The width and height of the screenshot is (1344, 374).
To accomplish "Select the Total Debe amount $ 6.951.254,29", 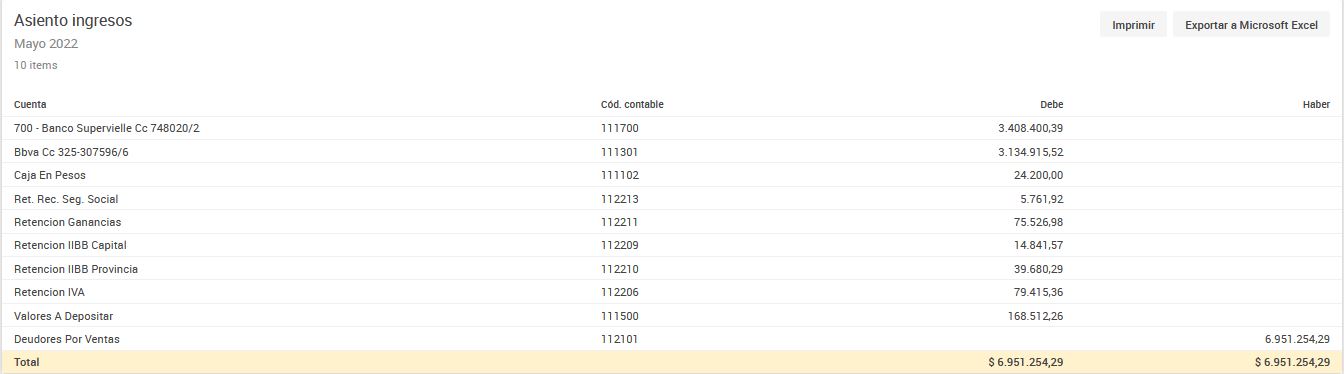I will [x=1025, y=362].
